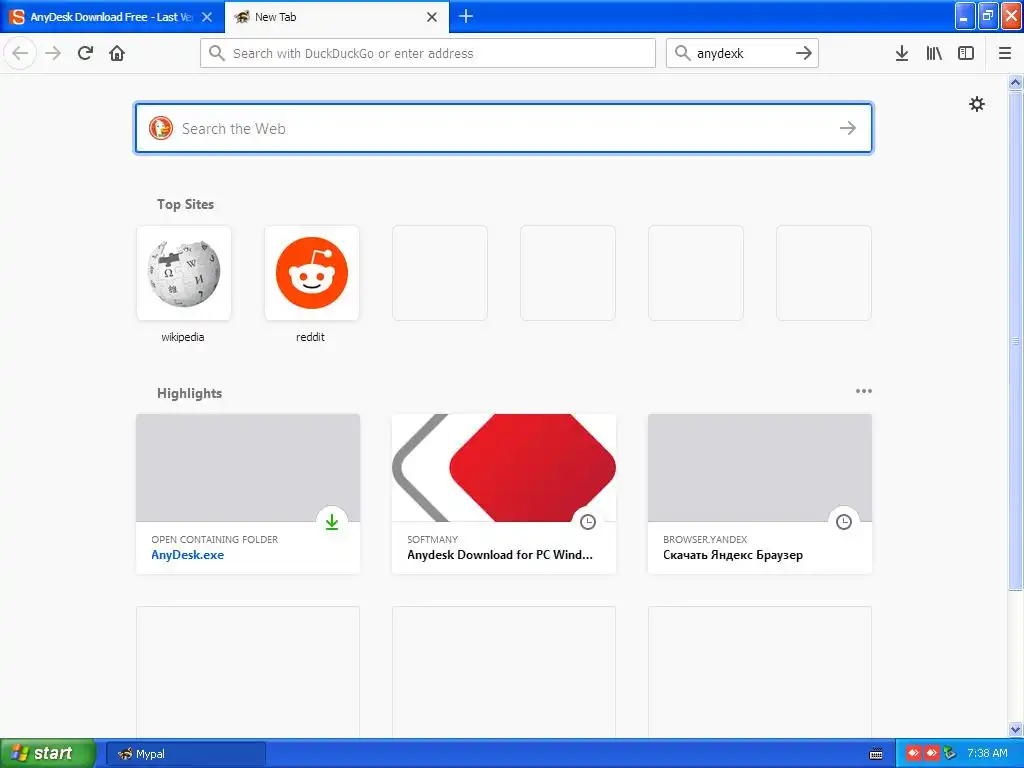Open the home page
The image size is (1024, 768).
click(117, 53)
